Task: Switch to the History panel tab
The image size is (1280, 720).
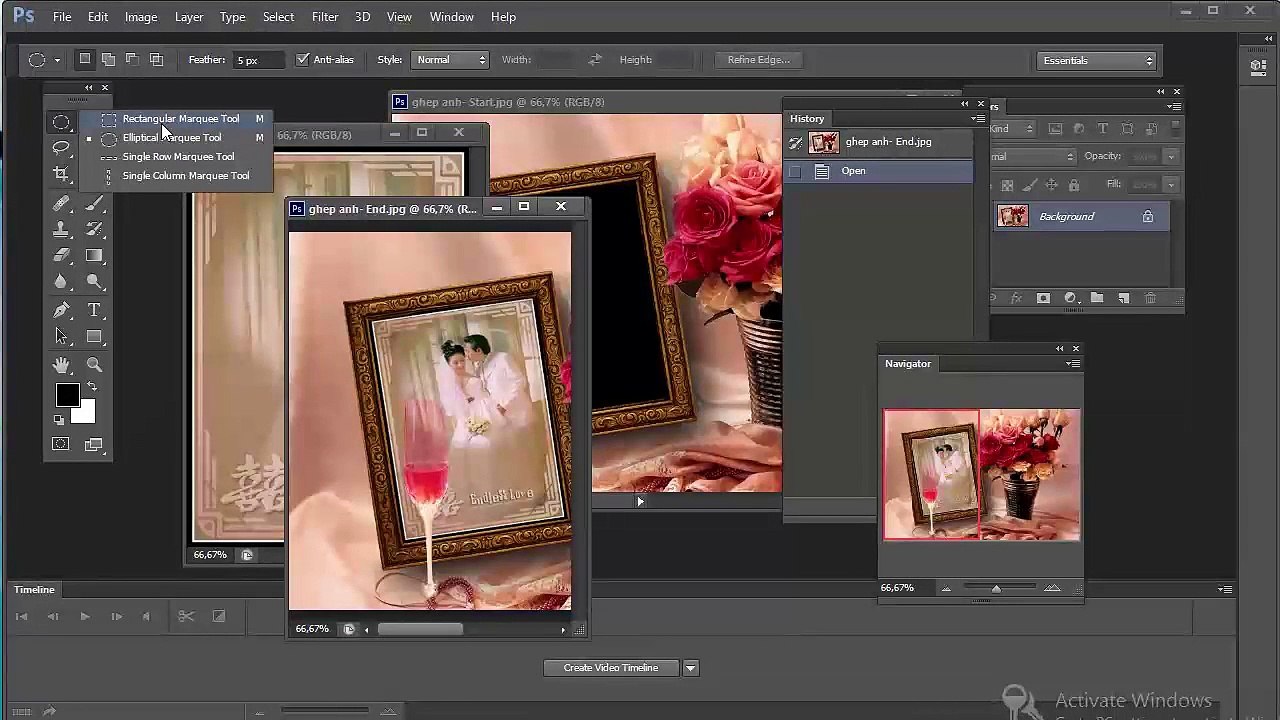Action: tap(807, 119)
